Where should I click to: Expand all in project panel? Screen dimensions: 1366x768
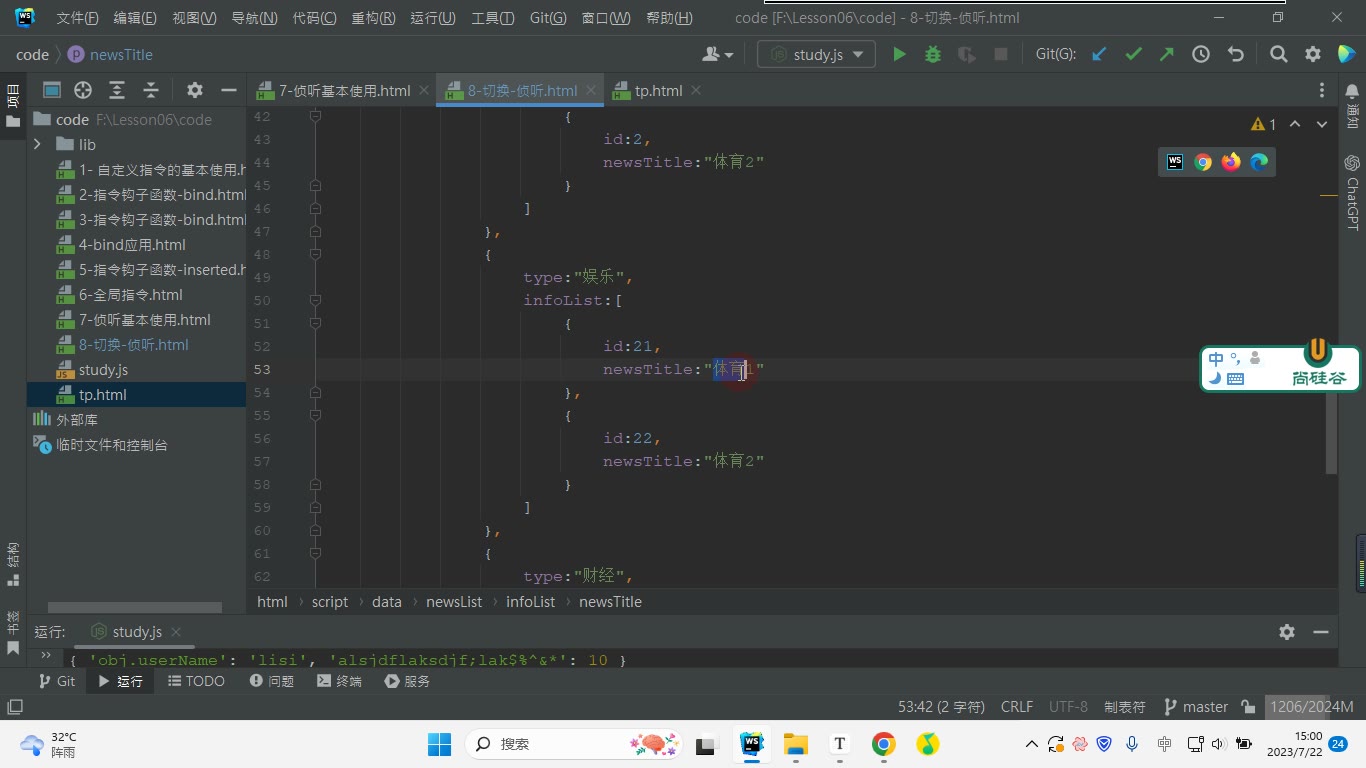pyautogui.click(x=117, y=90)
